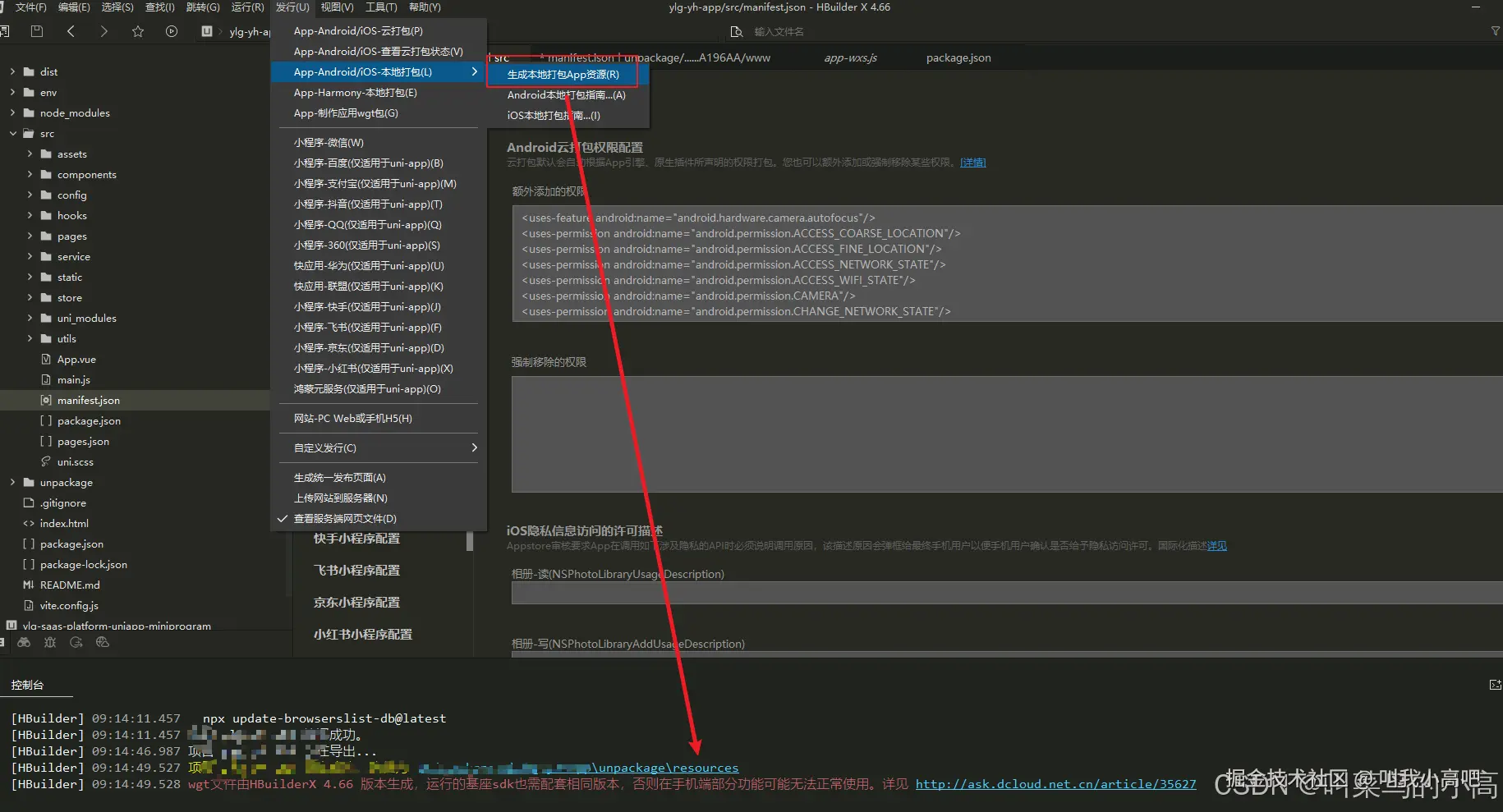The height and width of the screenshot is (812, 1503).
Task: Click the globe cloud service icon
Action: 103,643
